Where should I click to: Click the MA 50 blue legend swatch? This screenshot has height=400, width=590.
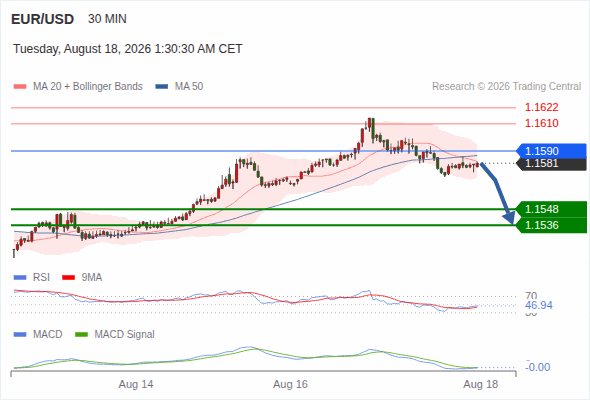162,87
